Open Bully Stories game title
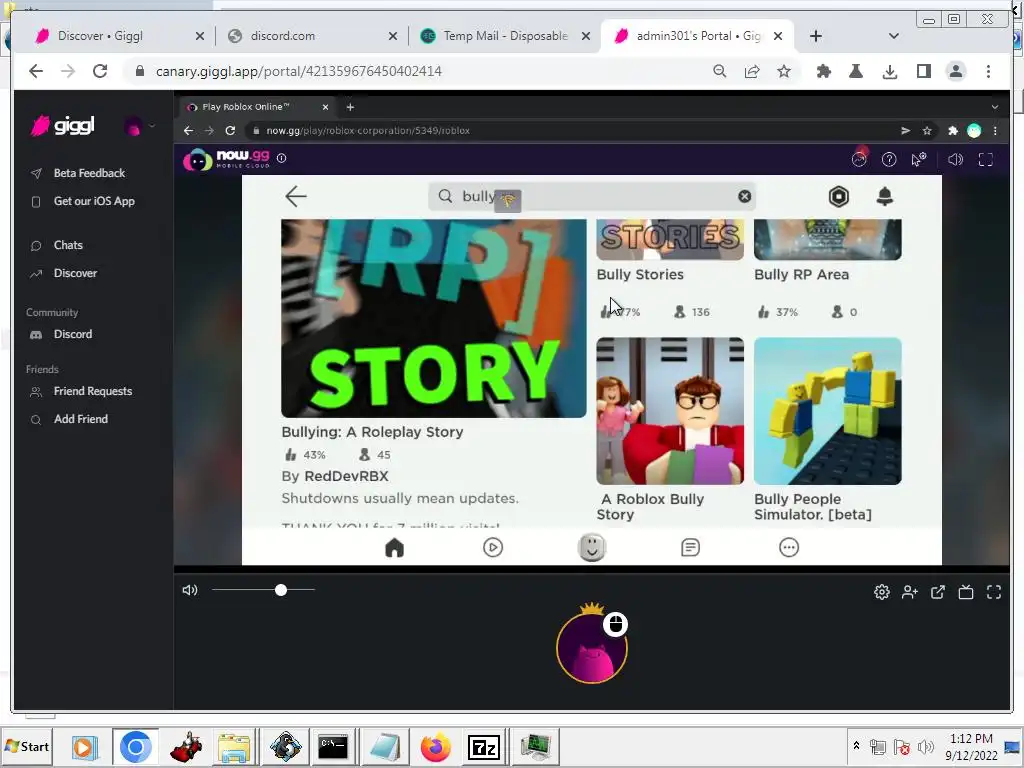This screenshot has width=1024, height=768. pos(640,274)
